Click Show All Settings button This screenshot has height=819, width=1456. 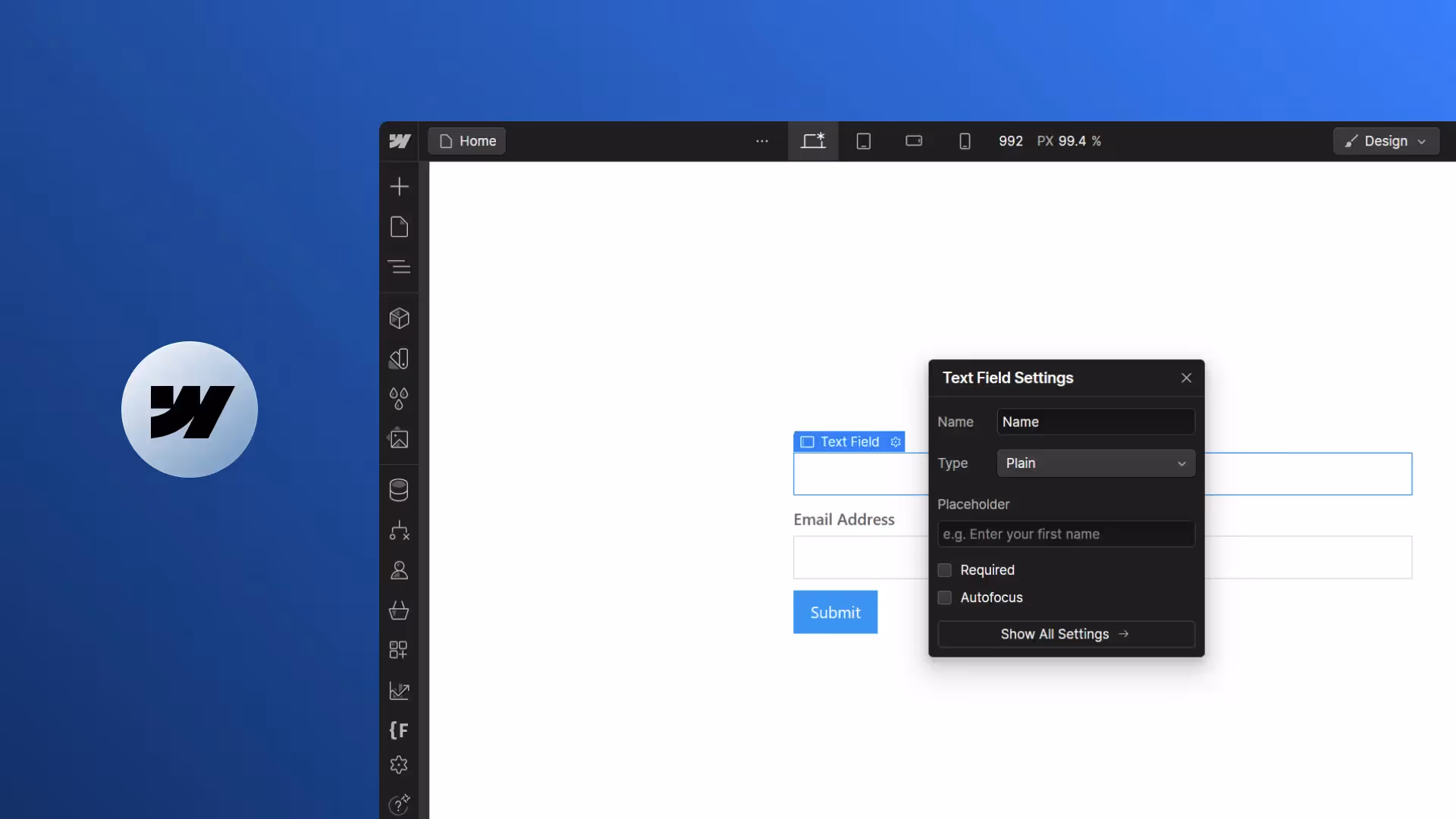(1065, 634)
